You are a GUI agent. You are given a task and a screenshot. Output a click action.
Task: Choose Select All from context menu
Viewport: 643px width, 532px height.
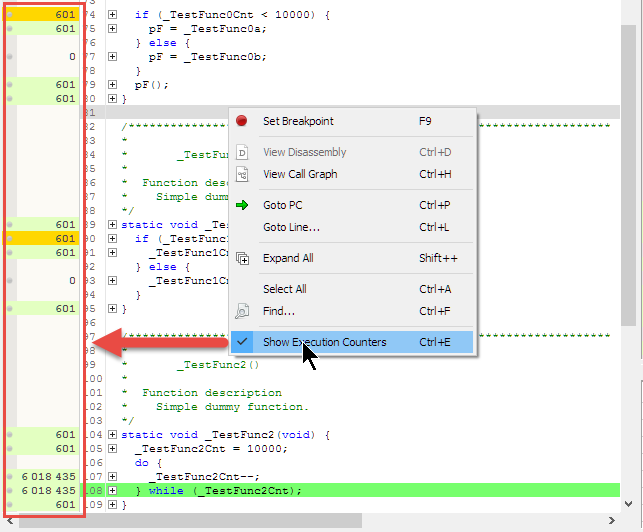pos(285,289)
